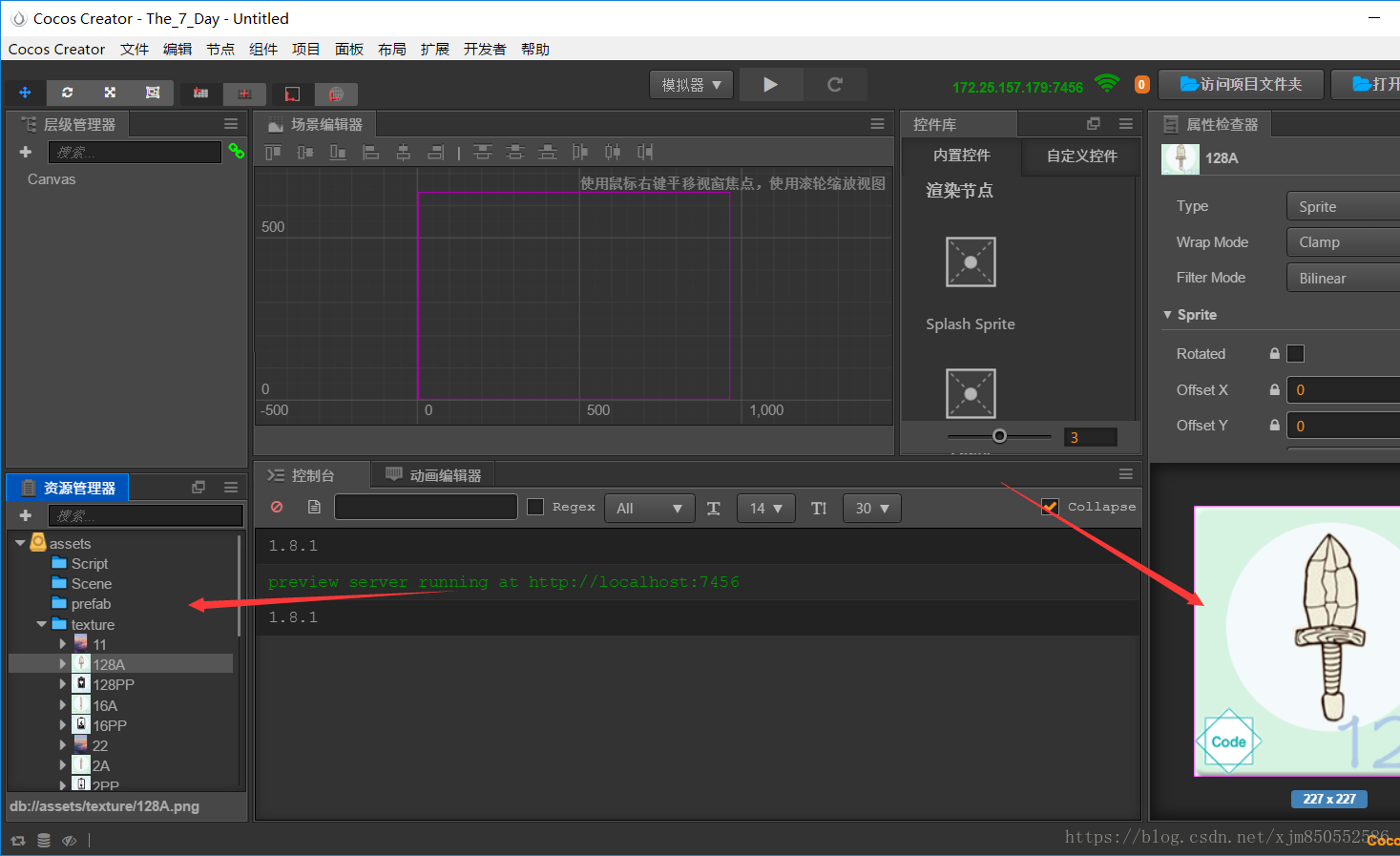Image resolution: width=1400 pixels, height=856 pixels.
Task: Expand the 16A texture item
Action: pos(63,705)
